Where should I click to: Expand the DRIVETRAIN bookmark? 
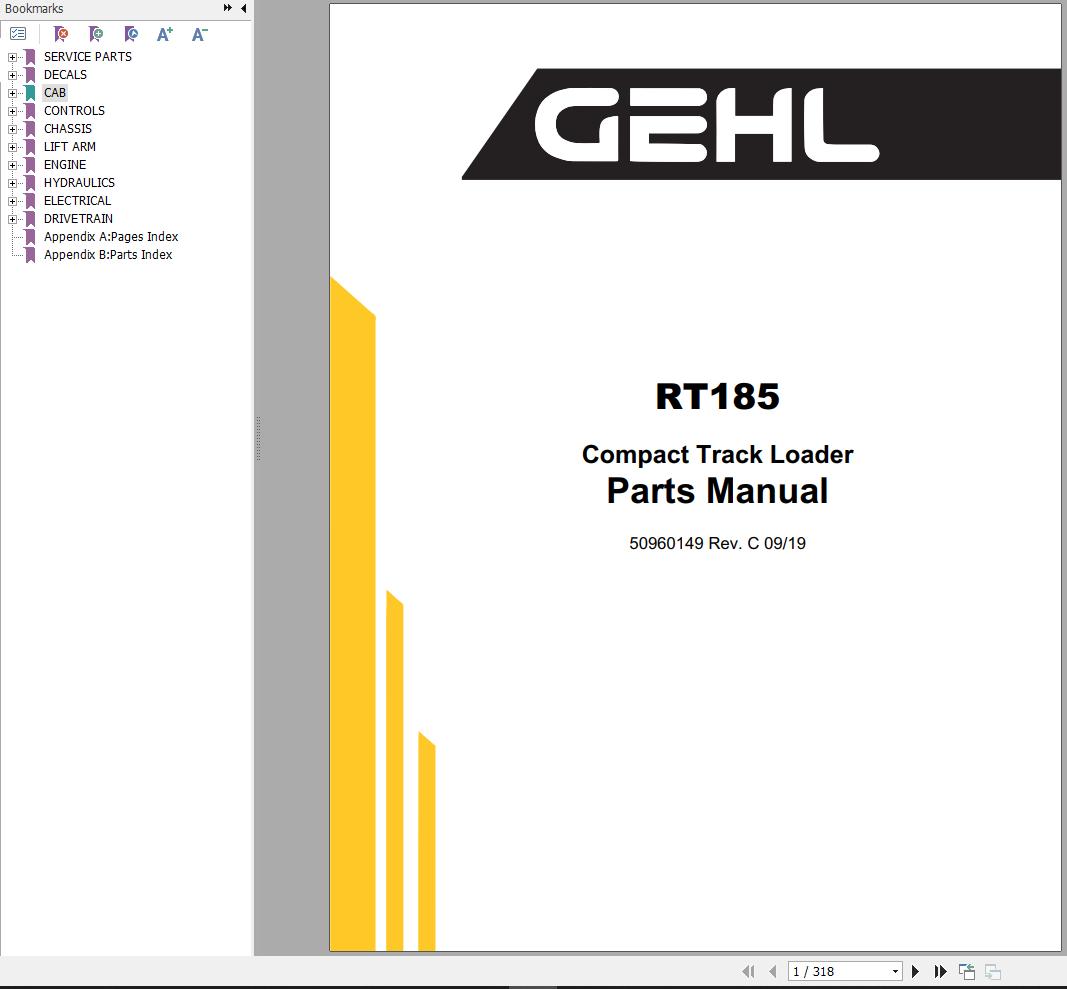pyautogui.click(x=12, y=219)
